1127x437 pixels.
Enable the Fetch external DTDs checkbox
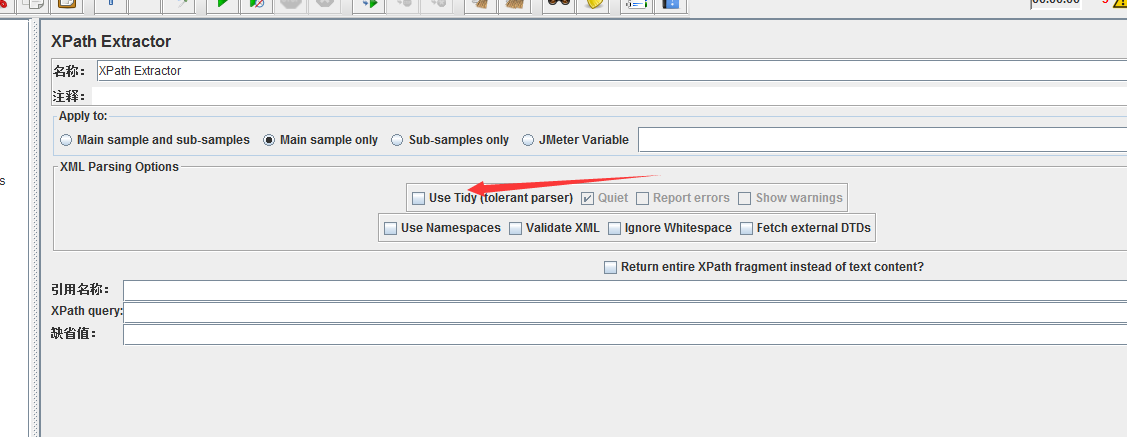click(x=746, y=229)
